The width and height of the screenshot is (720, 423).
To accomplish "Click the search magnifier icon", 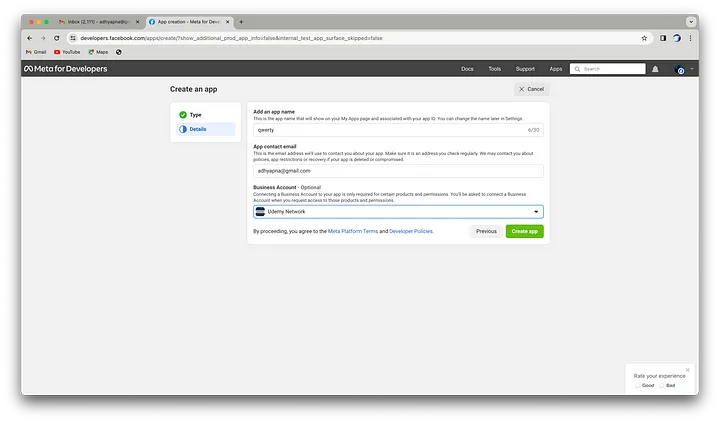I will pos(577,69).
